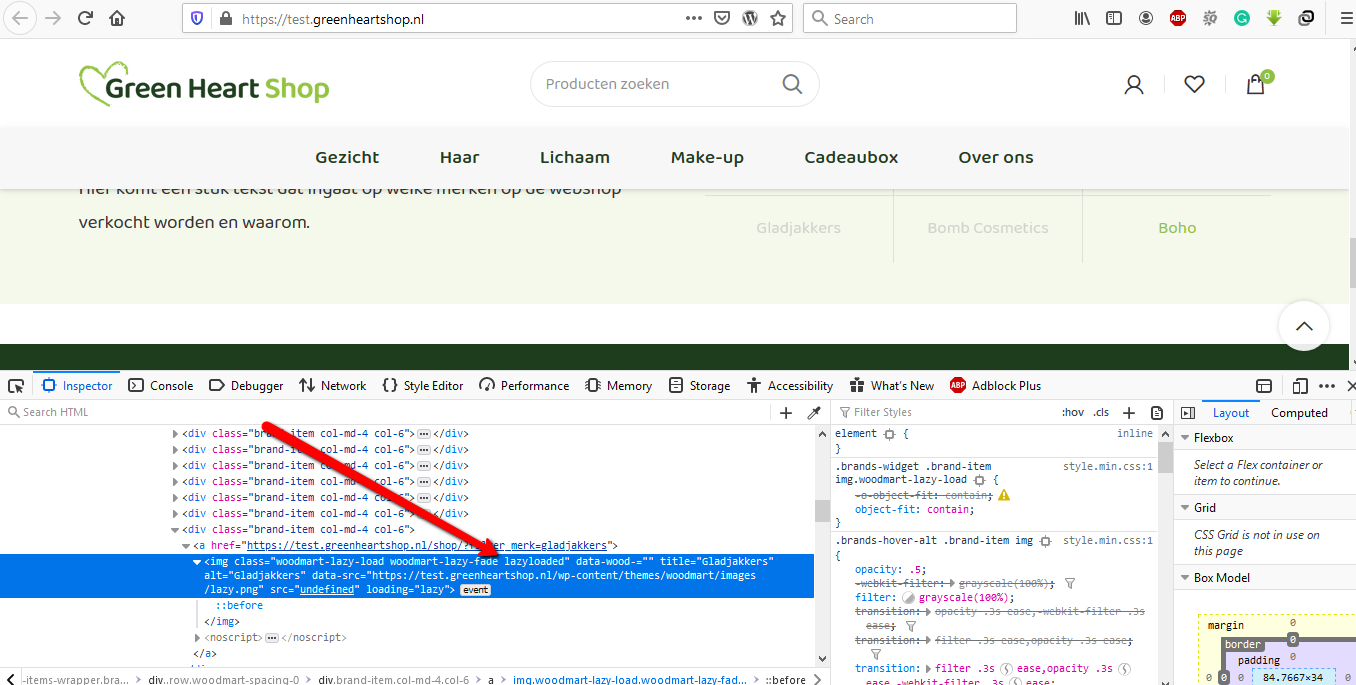The width and height of the screenshot is (1356, 685).
Task: Open responsive design mode
Action: (x=1299, y=386)
